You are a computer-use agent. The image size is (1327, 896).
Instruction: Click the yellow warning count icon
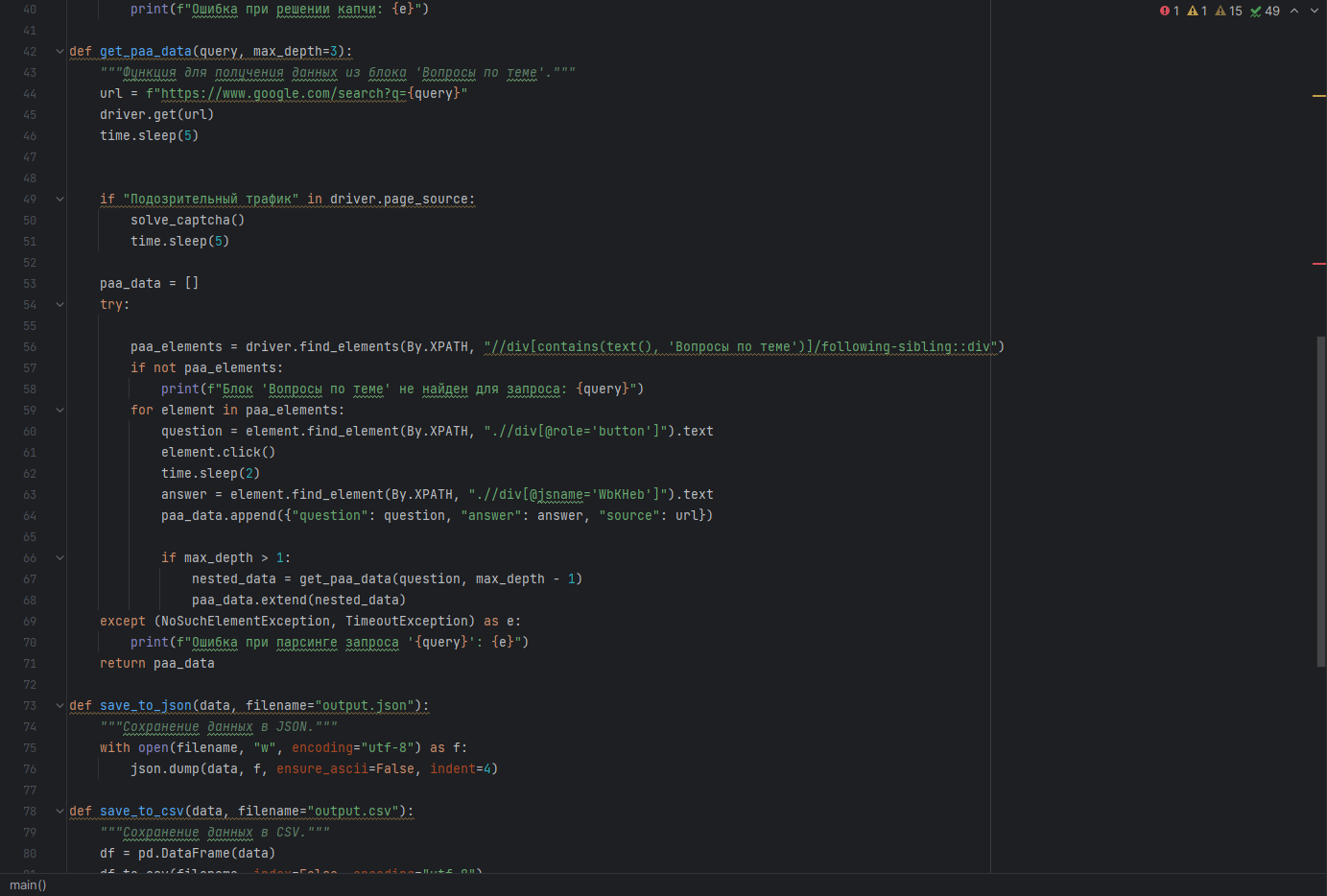1192,11
